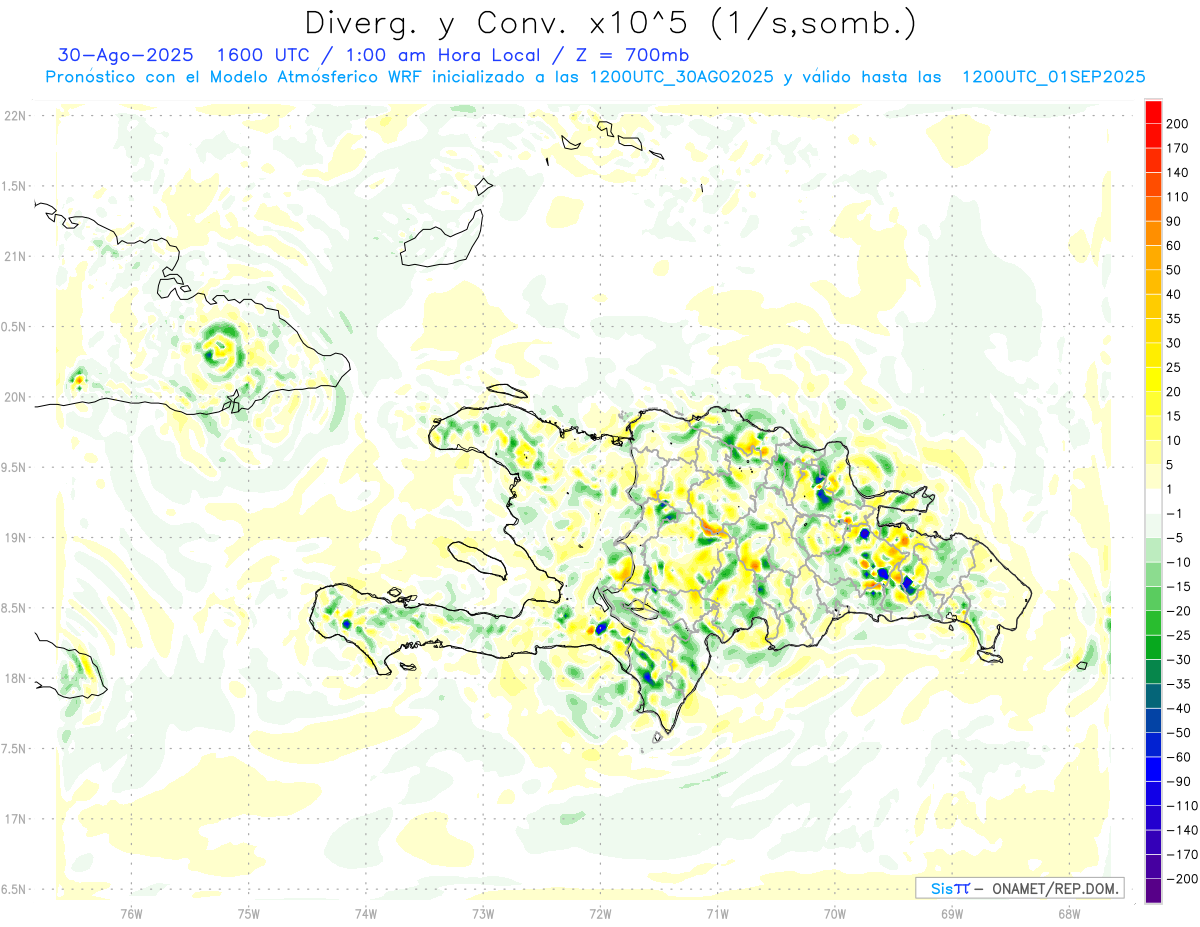Screen dimensions: 1200x927
Task: Click the '1200UTC_30AGO2025' initialization time
Action: [682, 77]
